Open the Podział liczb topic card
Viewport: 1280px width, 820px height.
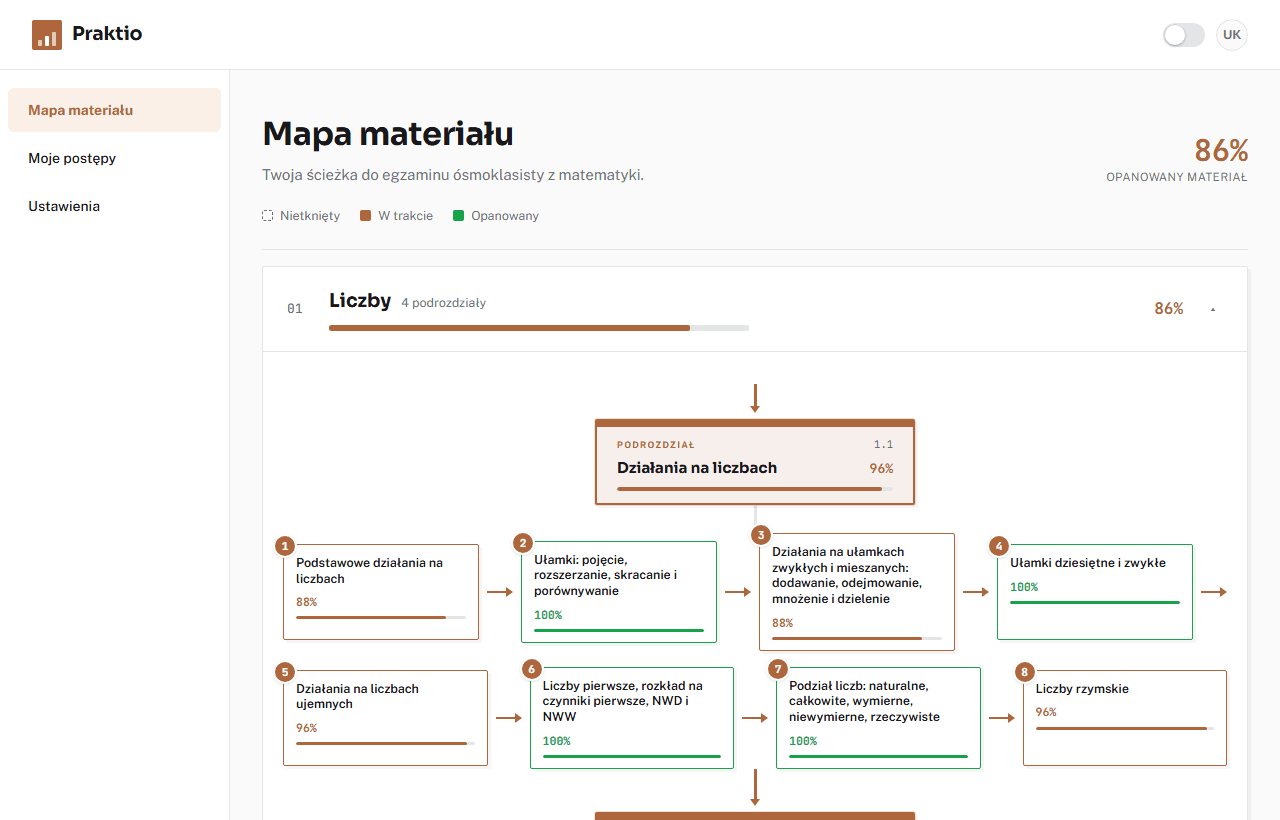click(878, 718)
